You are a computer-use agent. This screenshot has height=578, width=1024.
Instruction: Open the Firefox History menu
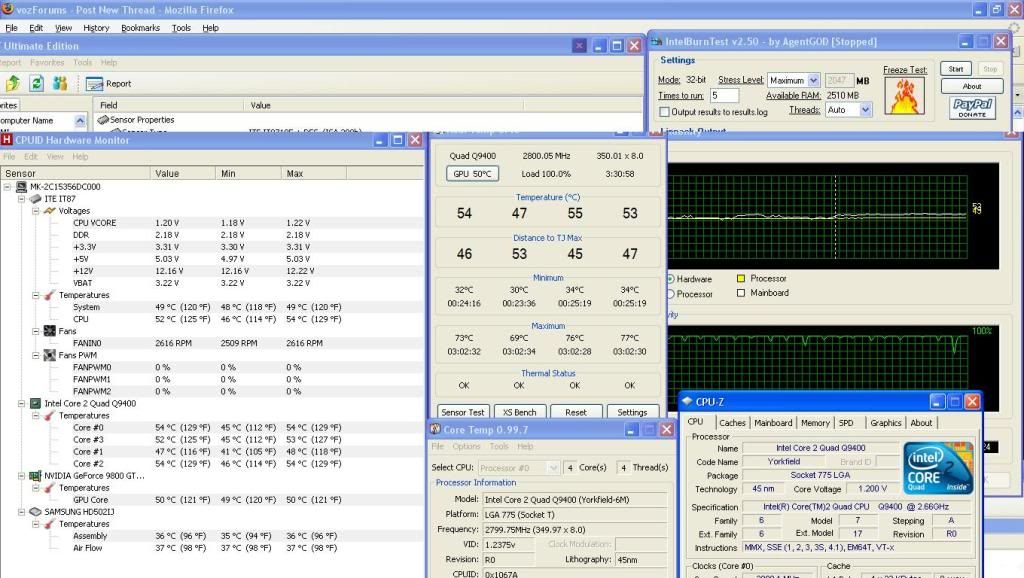point(96,28)
